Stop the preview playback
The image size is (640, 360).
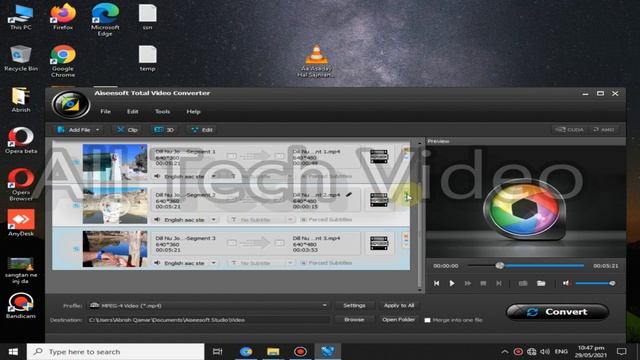coord(483,283)
